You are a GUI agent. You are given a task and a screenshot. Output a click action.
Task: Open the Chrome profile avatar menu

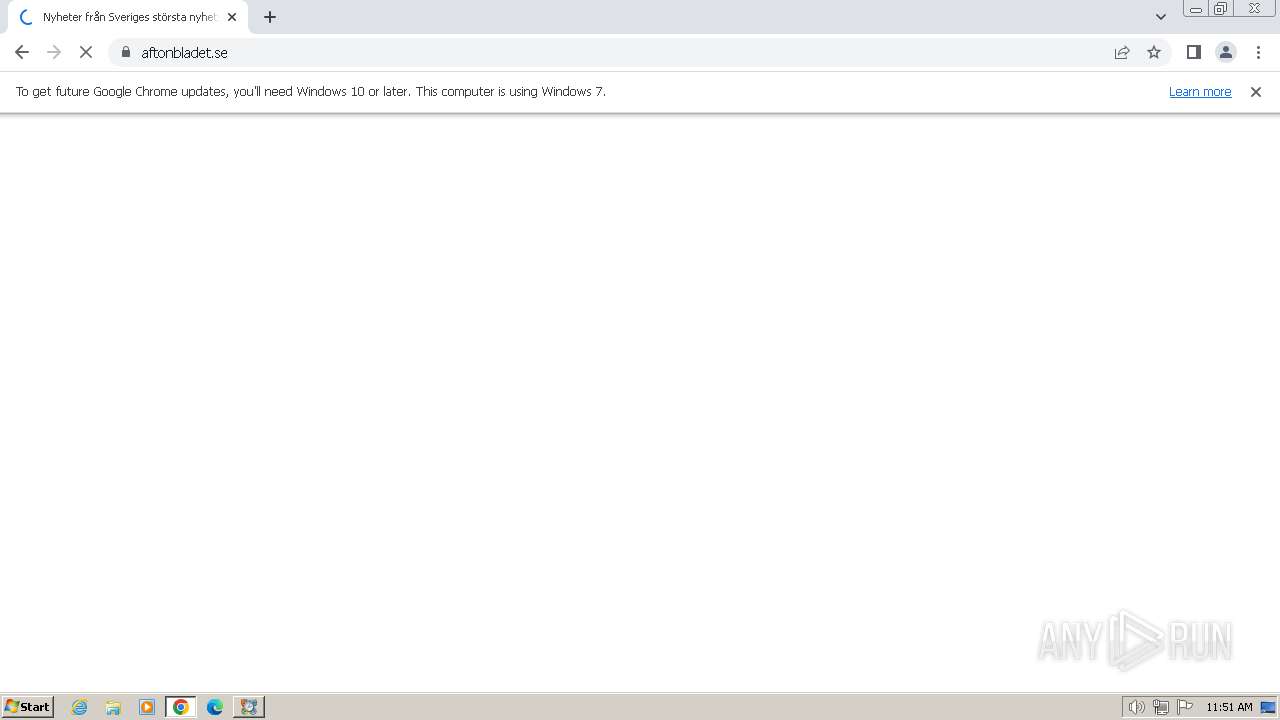point(1226,52)
